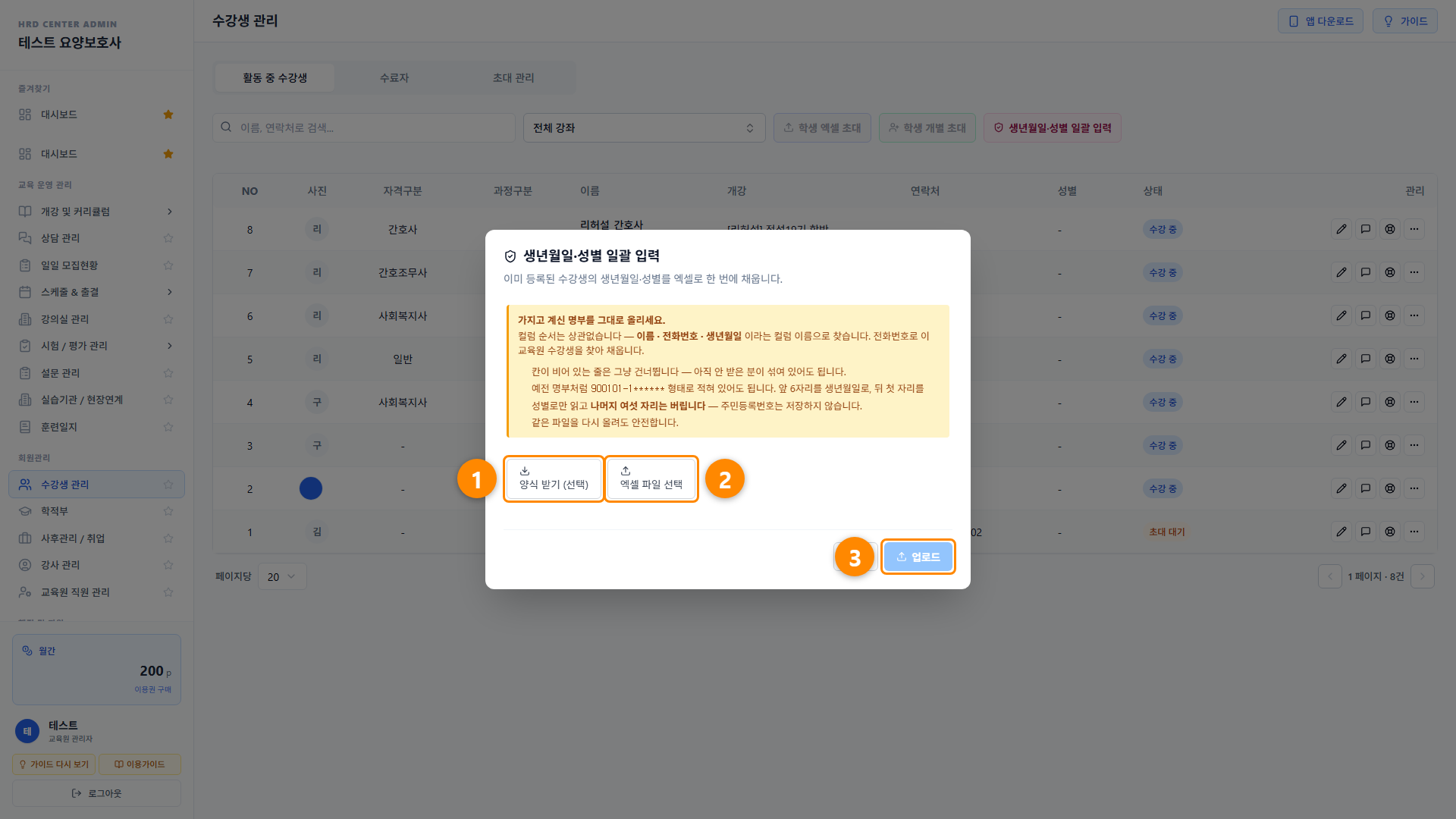Image resolution: width=1456 pixels, height=819 pixels.
Task: Open the 전체 강좌 course dropdown
Action: point(644,127)
